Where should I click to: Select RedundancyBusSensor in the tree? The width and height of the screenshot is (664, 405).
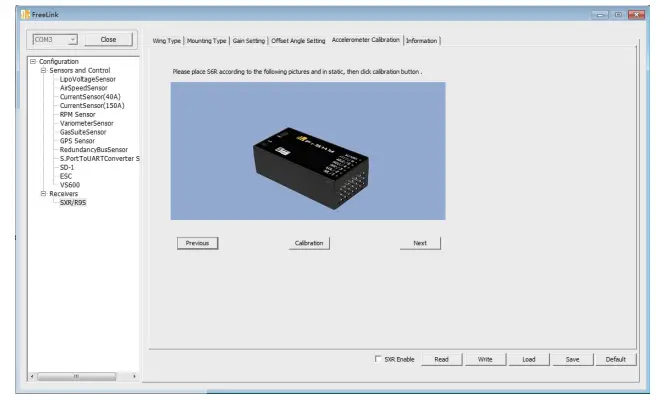[94, 150]
